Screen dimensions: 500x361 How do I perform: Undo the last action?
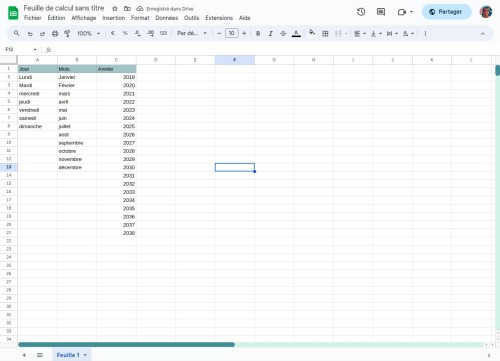pyautogui.click(x=30, y=33)
